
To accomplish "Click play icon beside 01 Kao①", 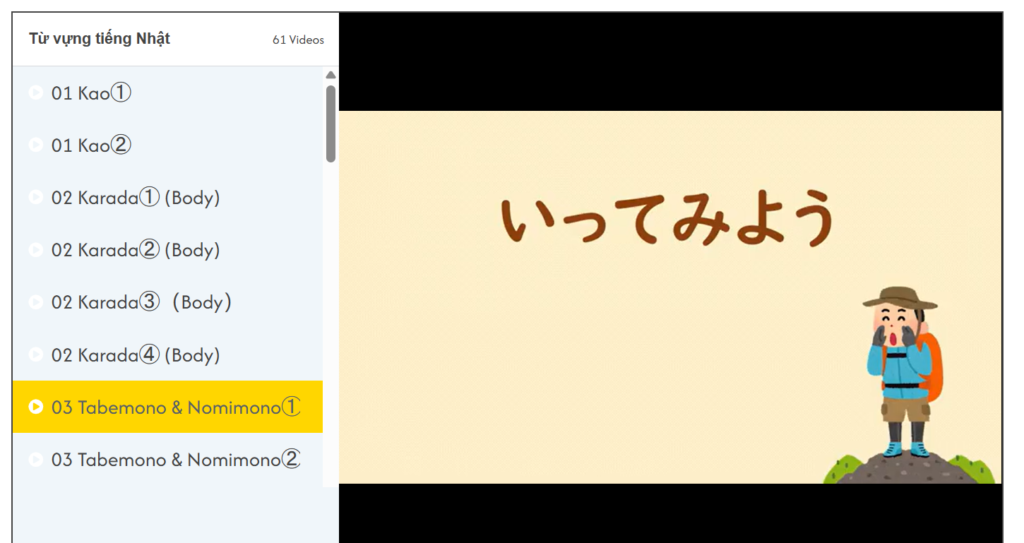I will (36, 93).
